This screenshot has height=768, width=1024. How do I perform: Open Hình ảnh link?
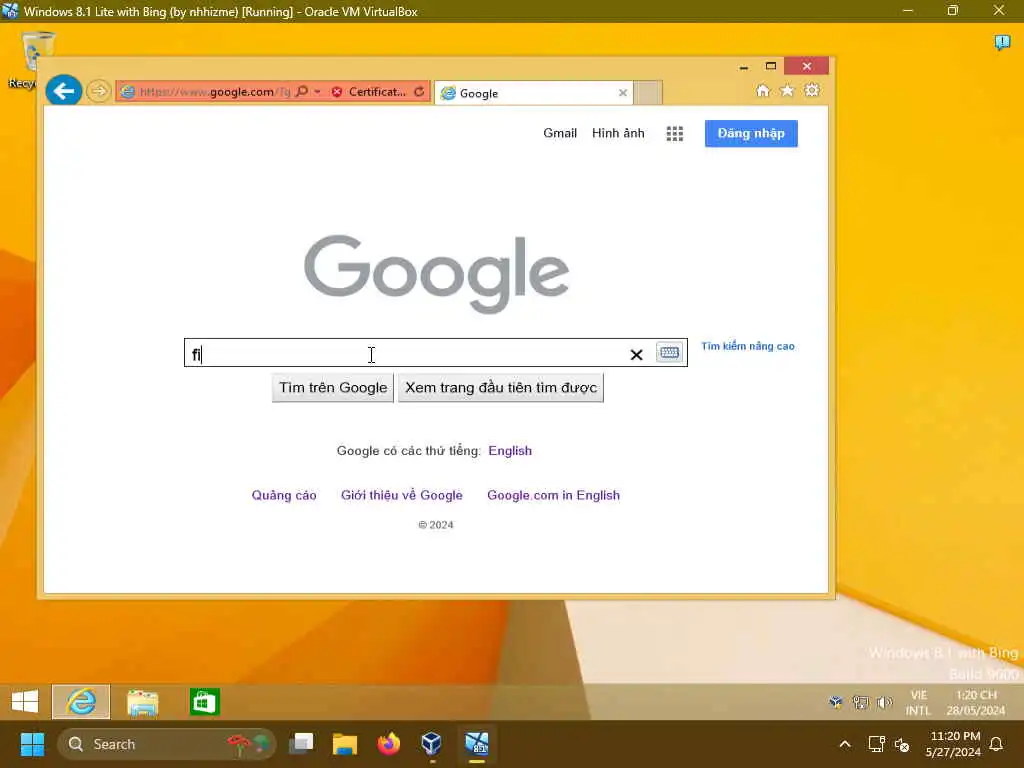click(618, 133)
